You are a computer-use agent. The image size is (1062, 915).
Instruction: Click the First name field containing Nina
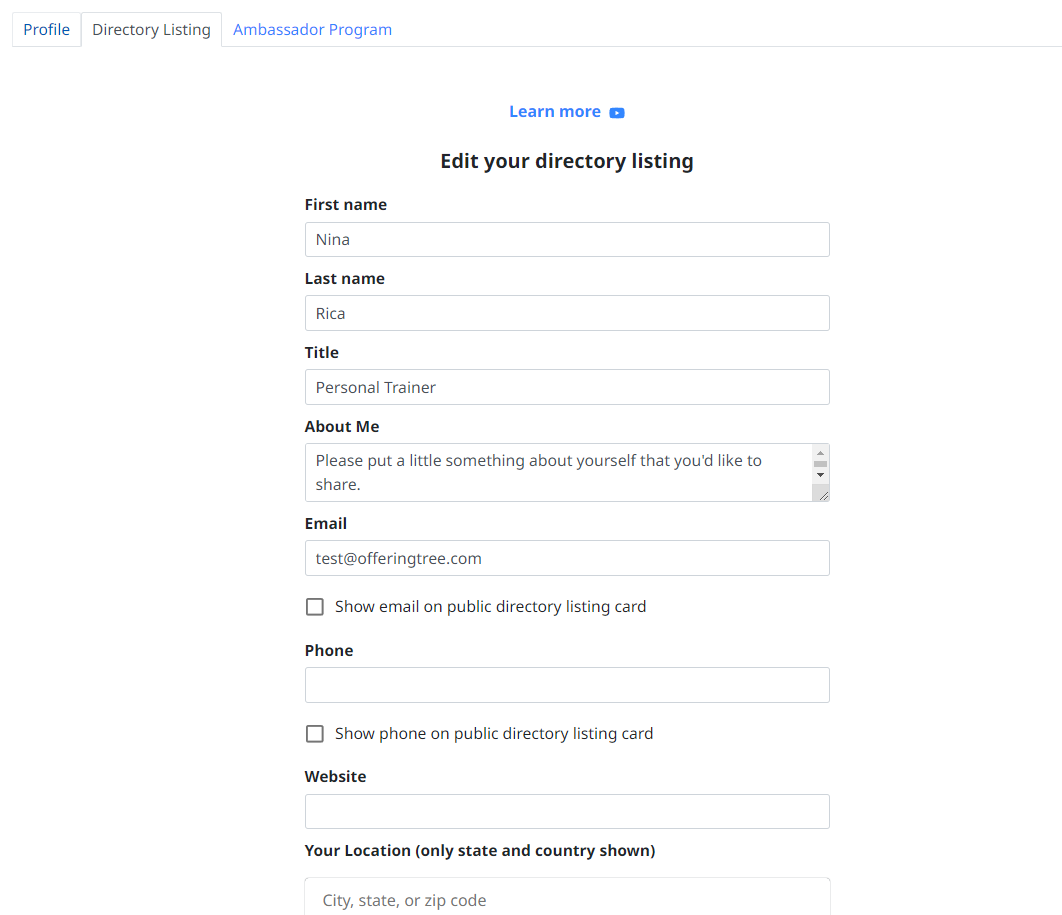pyautogui.click(x=567, y=240)
